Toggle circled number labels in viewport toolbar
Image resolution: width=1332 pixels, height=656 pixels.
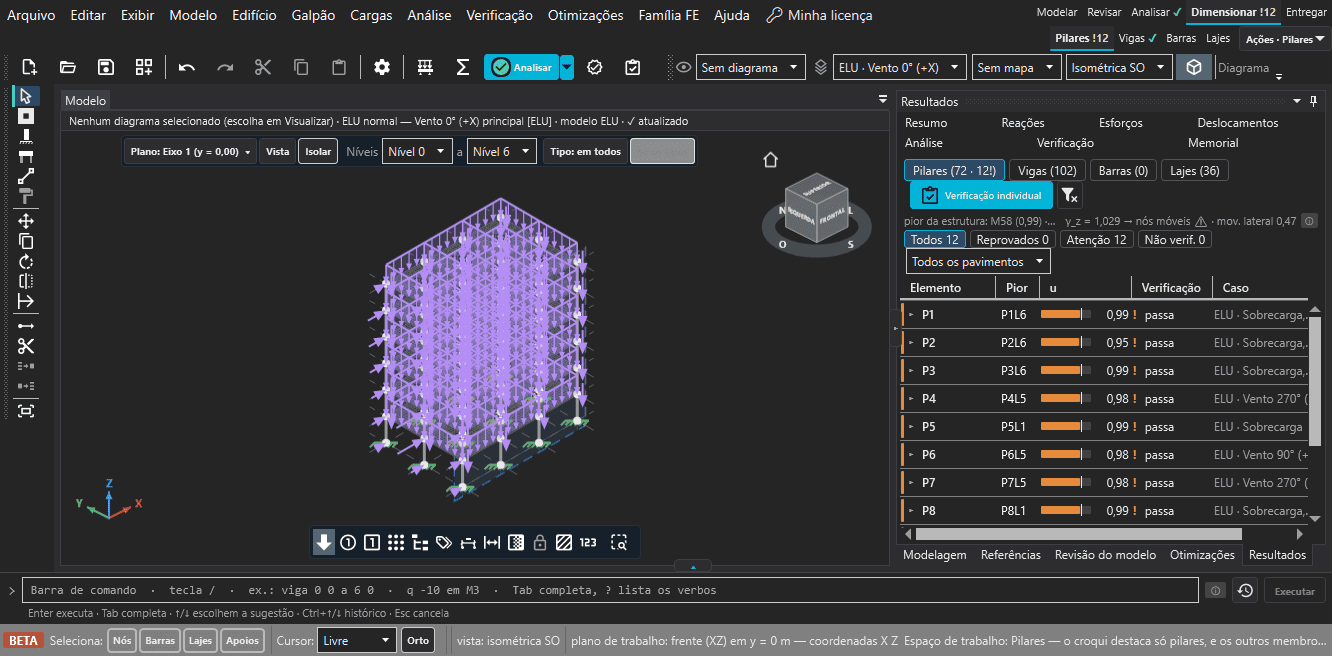[x=348, y=543]
